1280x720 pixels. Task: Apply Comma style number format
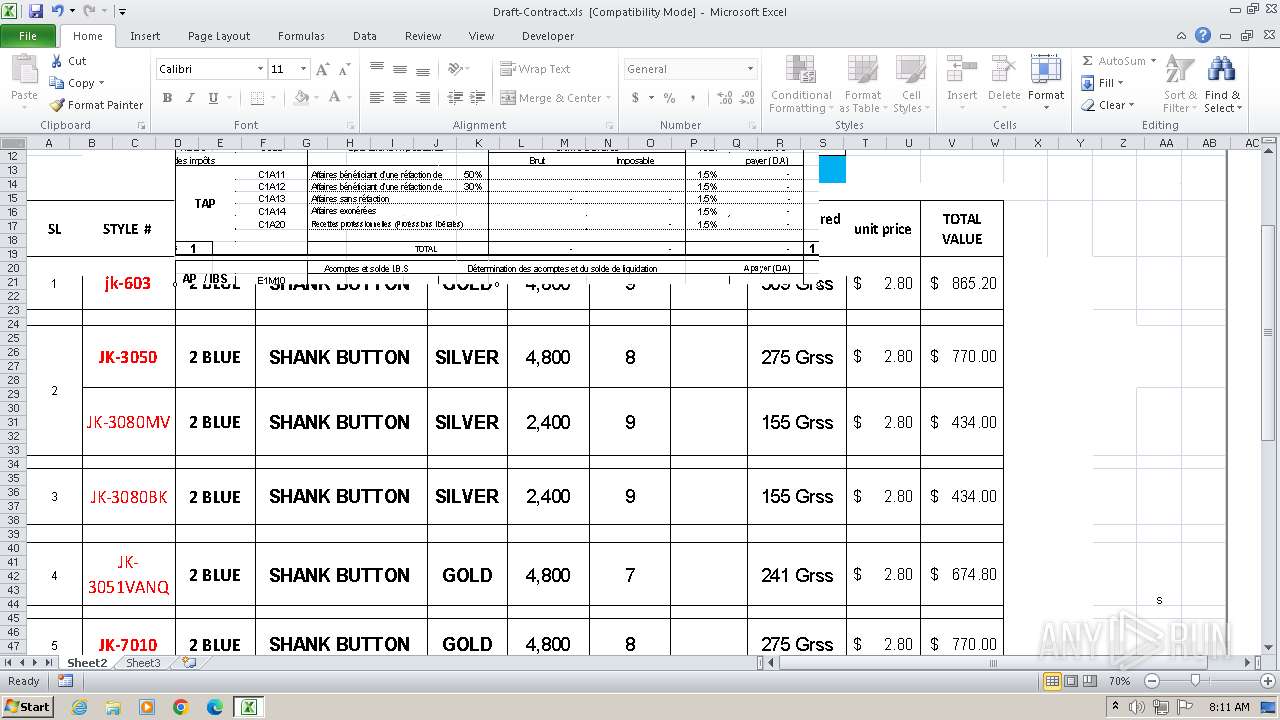point(691,98)
